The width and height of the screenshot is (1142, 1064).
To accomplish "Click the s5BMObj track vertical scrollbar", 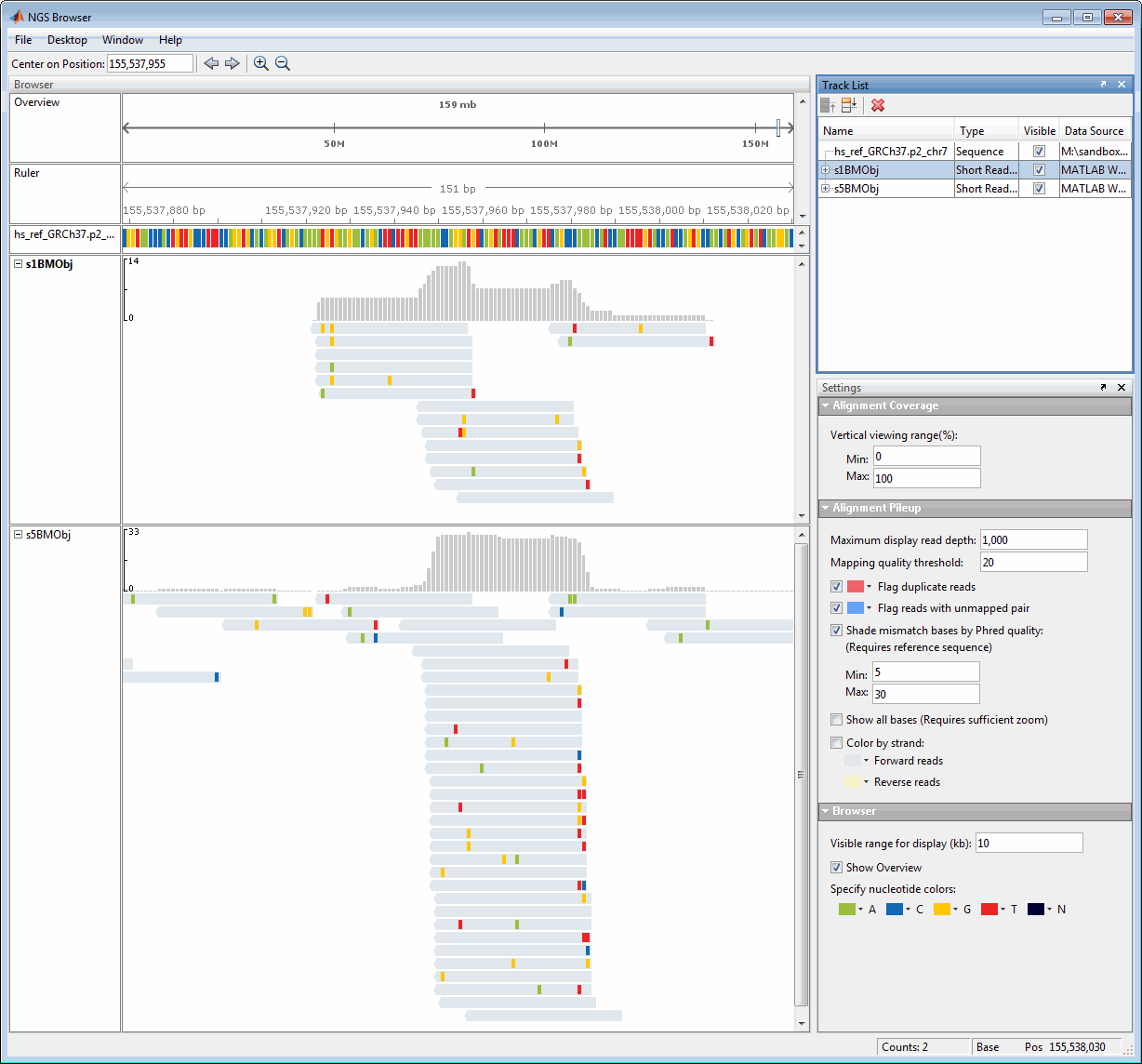I will [x=802, y=774].
